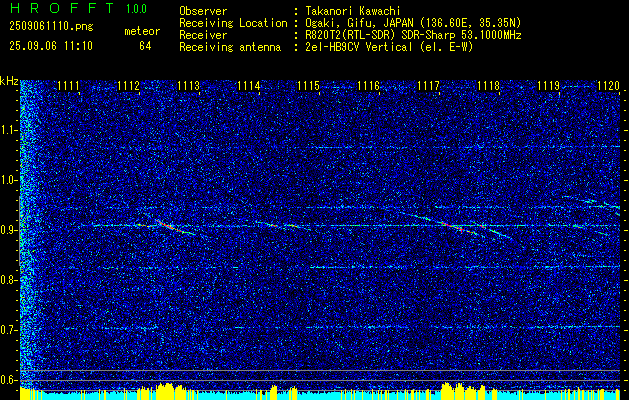629x400 pixels.
Task: Select the 0.6 frequency axis label
Action: pos(9,380)
